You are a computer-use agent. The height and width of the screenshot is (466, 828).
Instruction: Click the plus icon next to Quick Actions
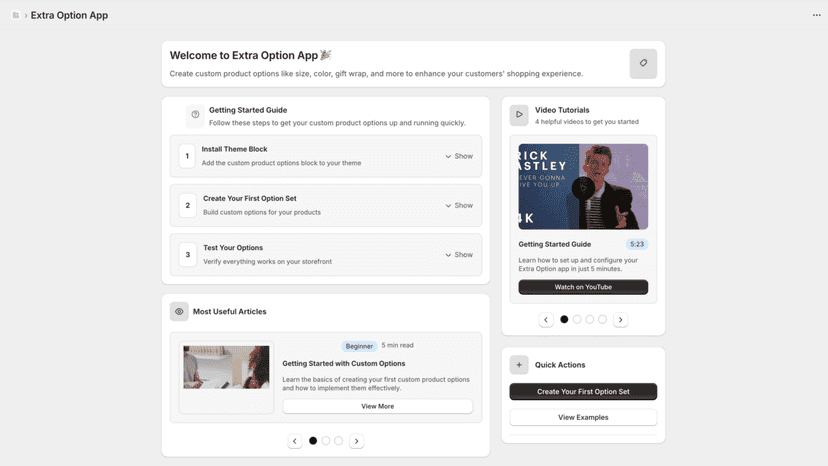519,365
